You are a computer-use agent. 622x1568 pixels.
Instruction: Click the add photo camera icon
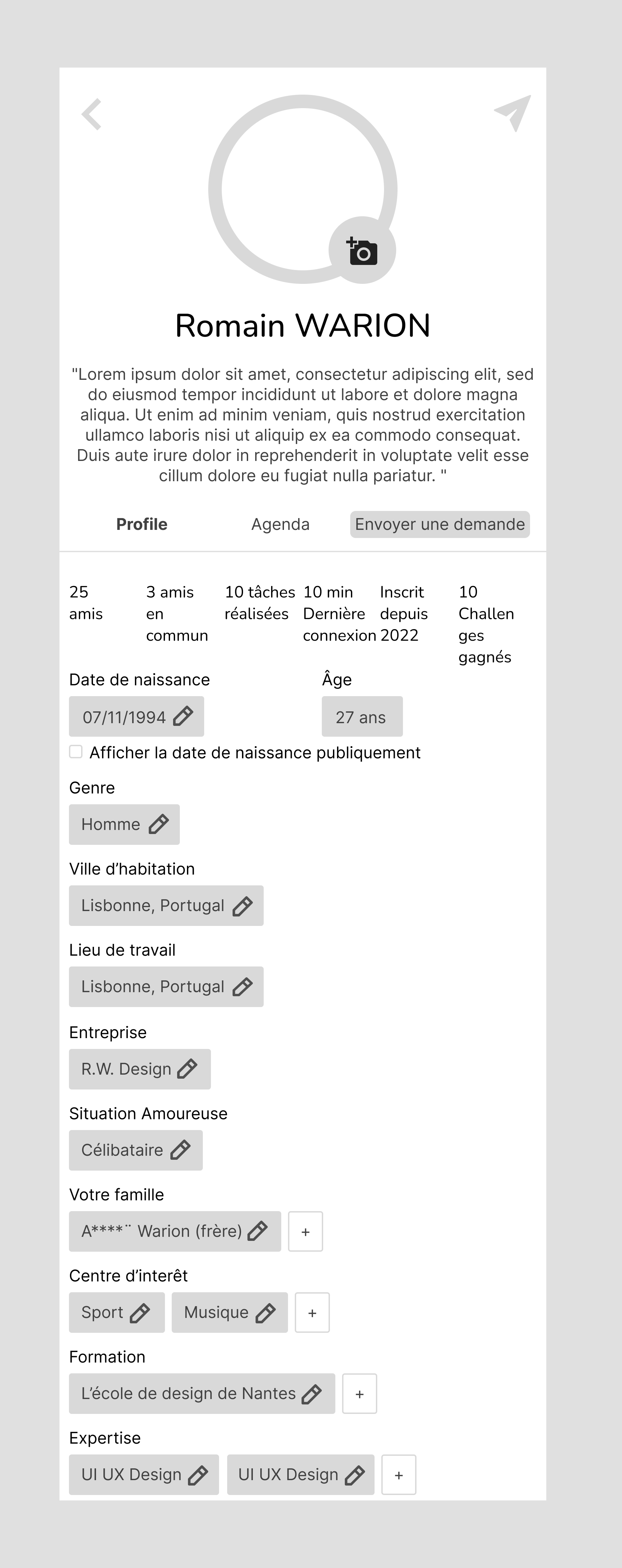point(363,251)
